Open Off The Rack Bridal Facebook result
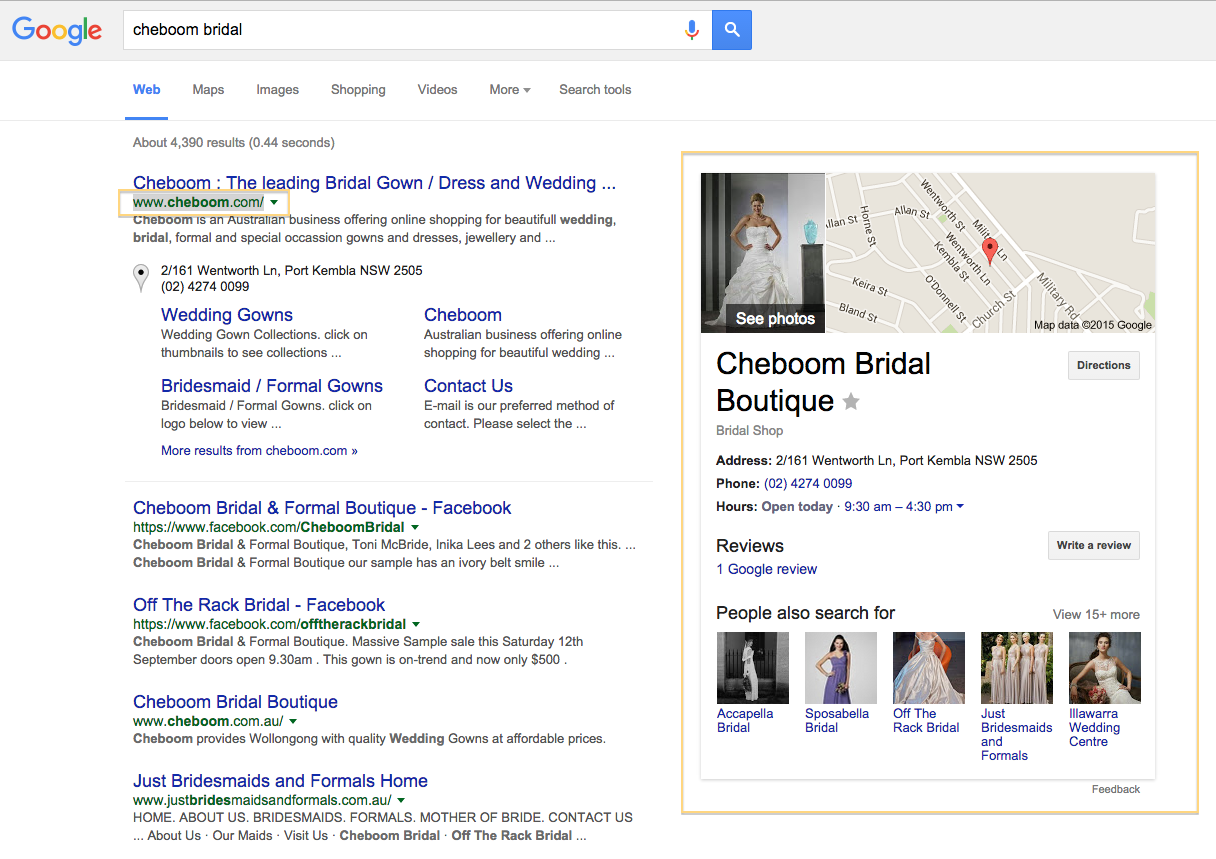This screenshot has height=859, width=1216. tap(259, 605)
